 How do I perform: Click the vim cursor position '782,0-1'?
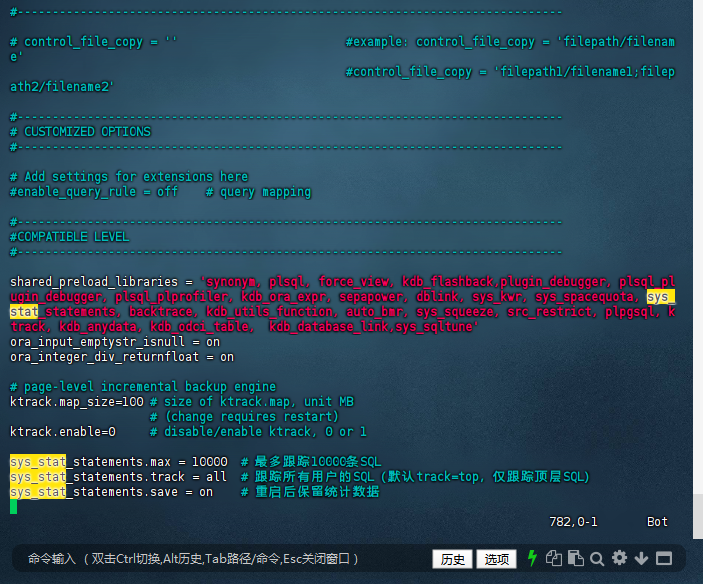point(573,522)
